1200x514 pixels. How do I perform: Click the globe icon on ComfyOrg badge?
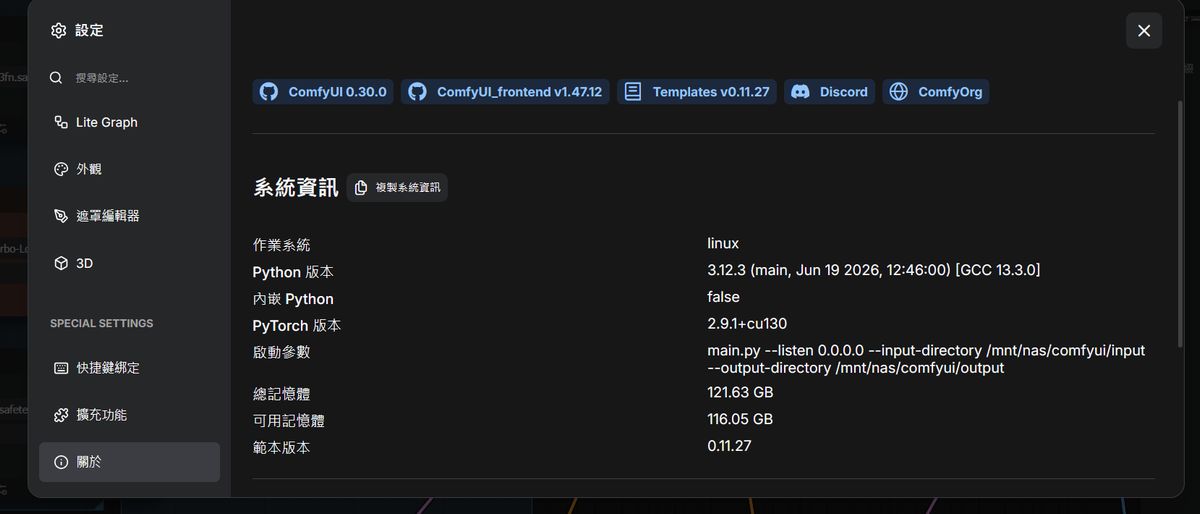pos(899,92)
